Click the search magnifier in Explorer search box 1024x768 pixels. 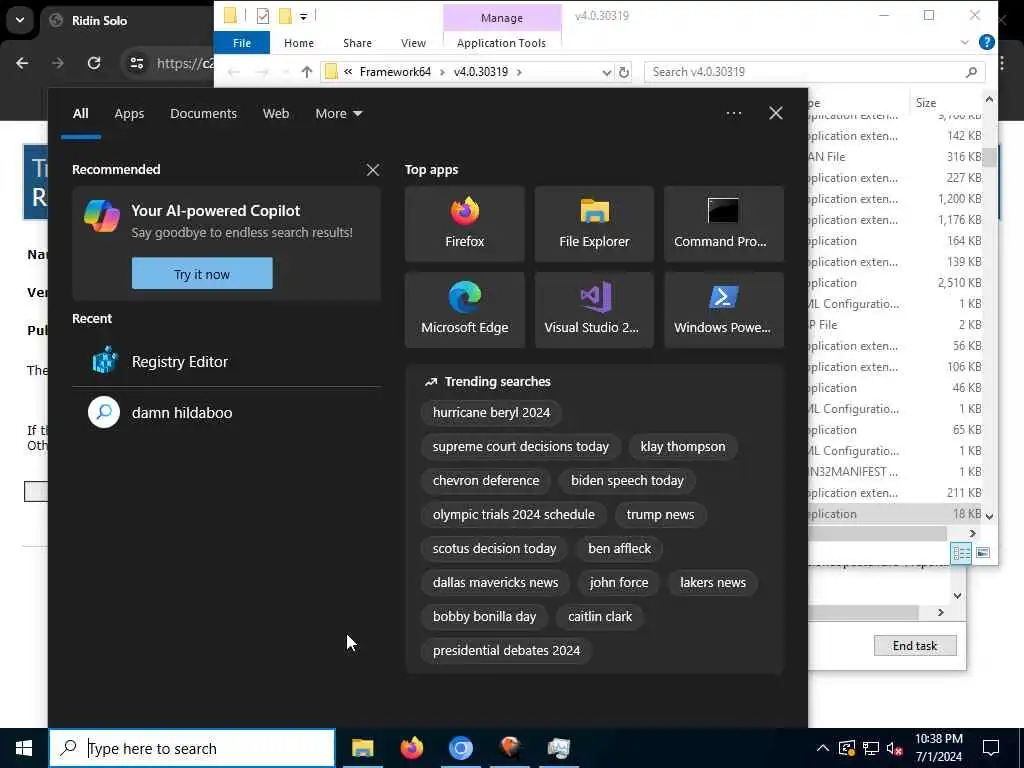[x=971, y=72]
